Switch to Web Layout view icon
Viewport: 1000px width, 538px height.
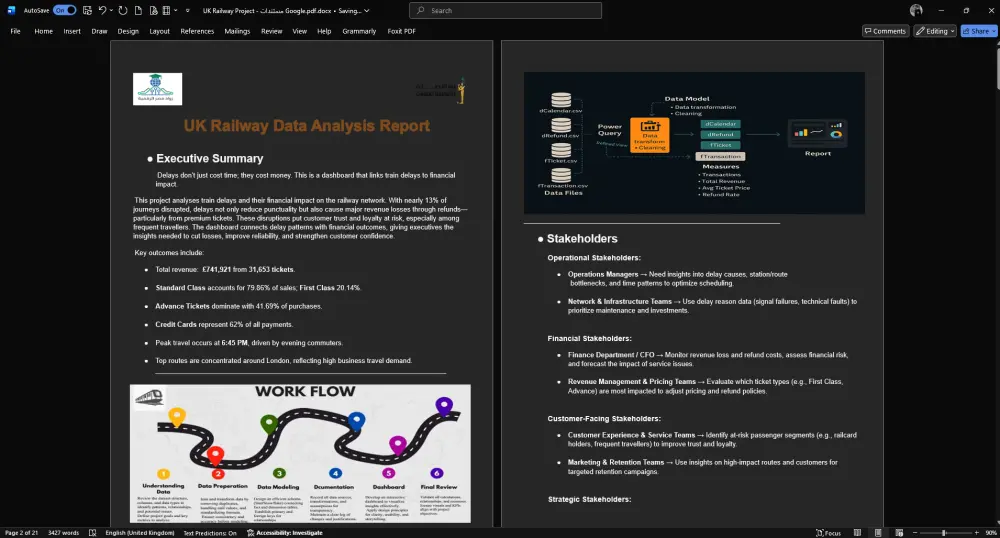point(899,533)
